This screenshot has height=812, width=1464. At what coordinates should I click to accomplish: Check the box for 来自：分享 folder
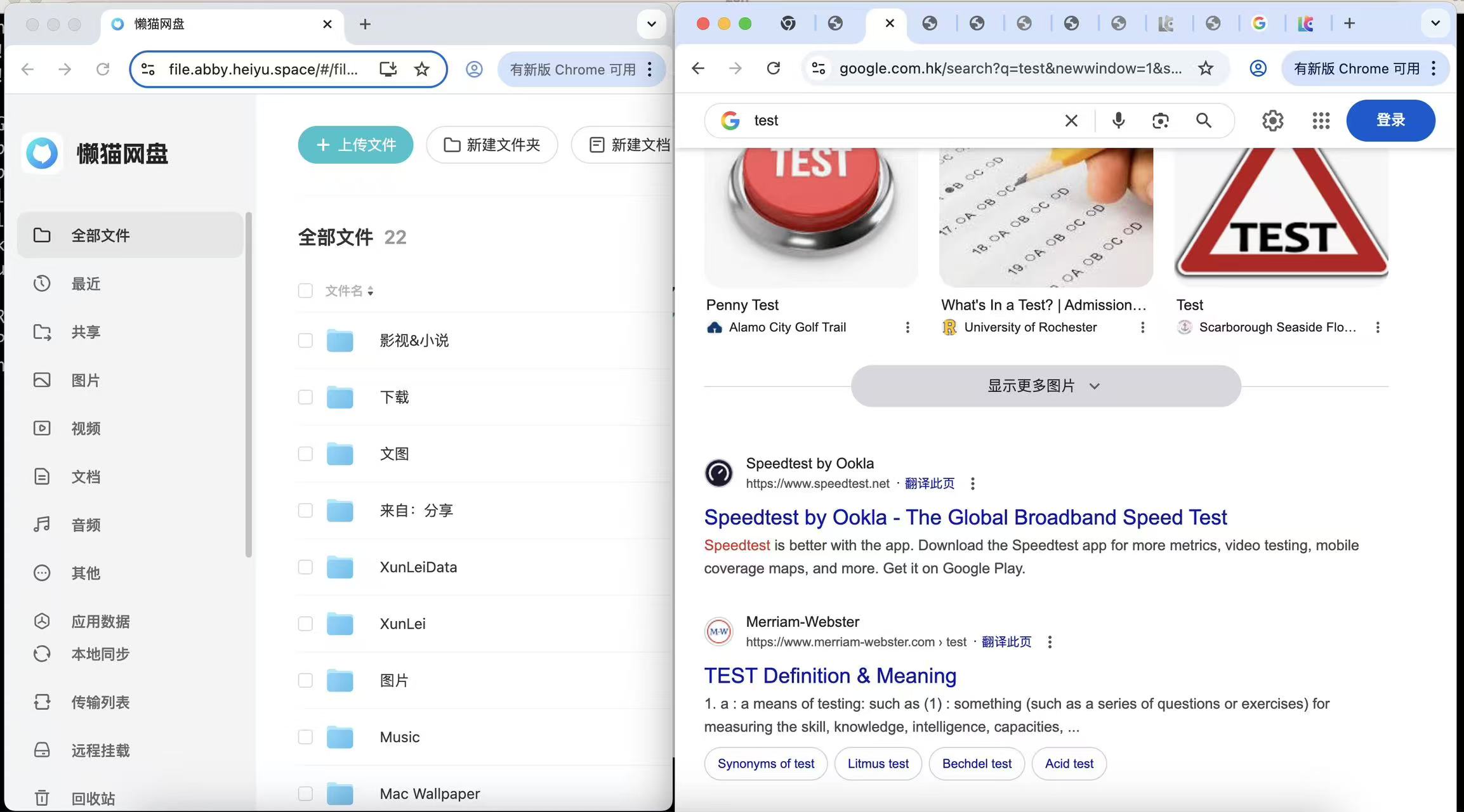[305, 511]
